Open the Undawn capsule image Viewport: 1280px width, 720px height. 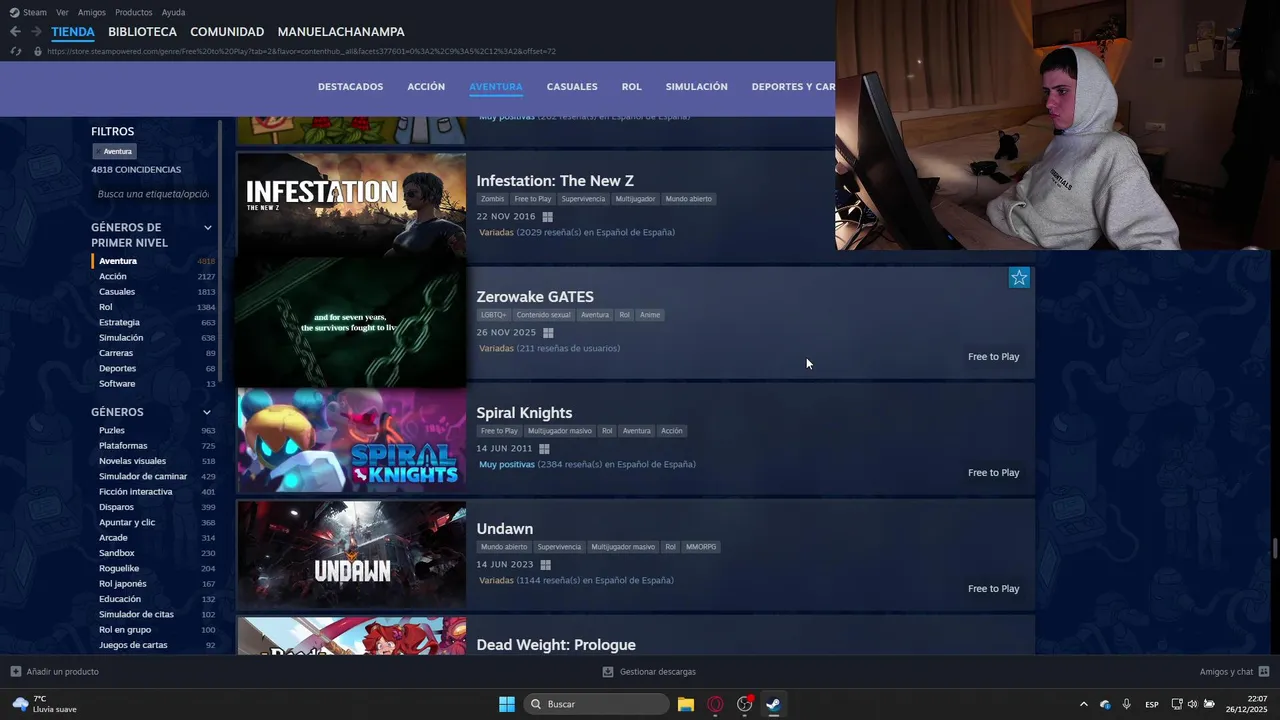pyautogui.click(x=351, y=554)
